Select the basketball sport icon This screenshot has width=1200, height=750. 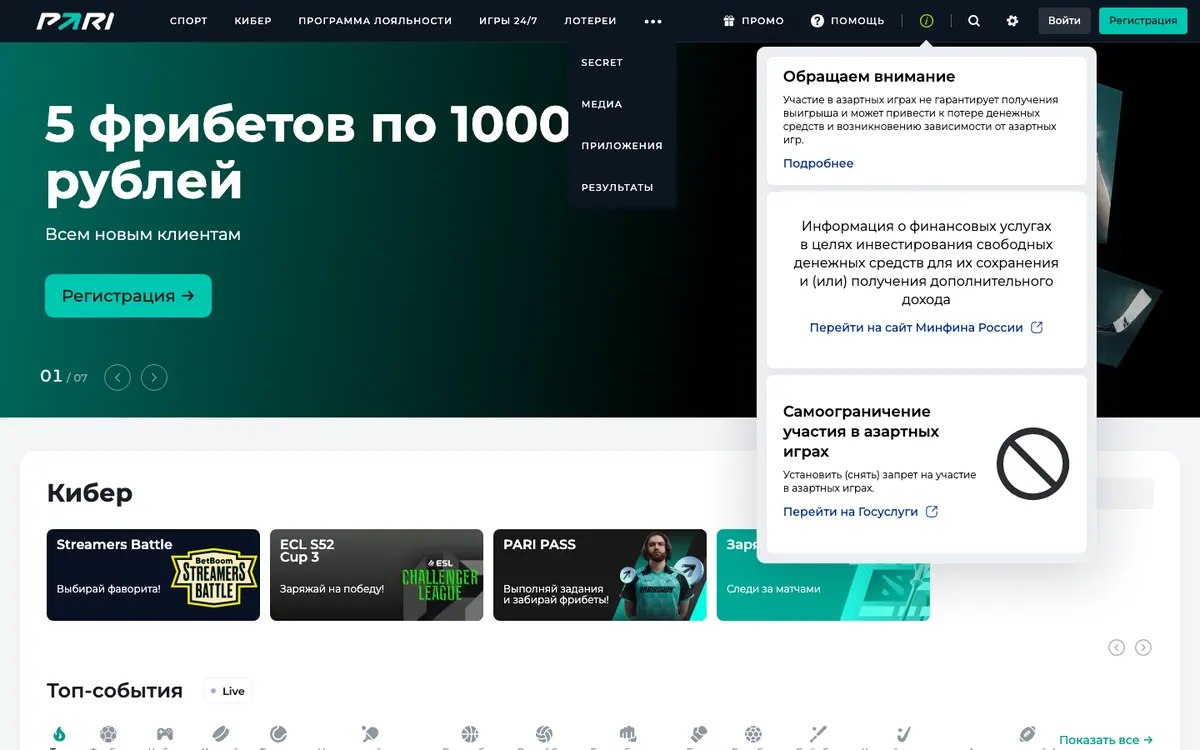coord(470,734)
